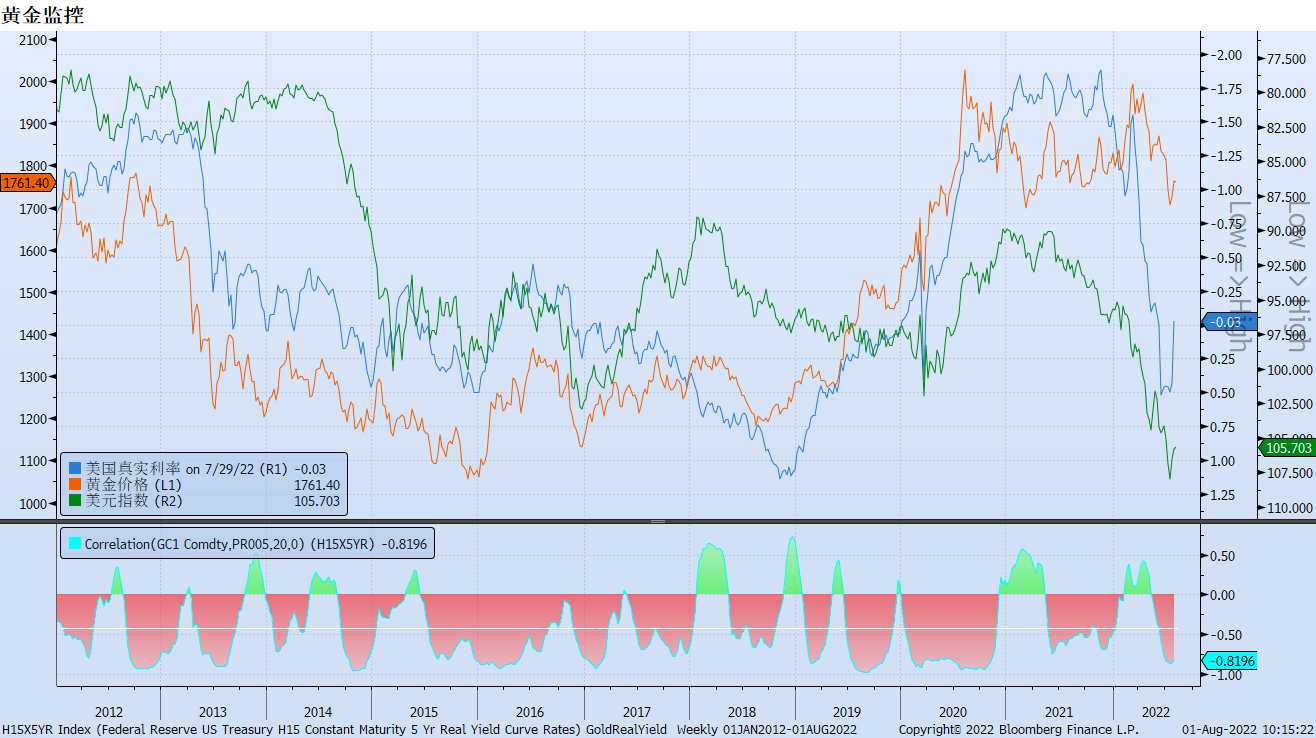Click the 2016 year label on time axis

coord(530,712)
